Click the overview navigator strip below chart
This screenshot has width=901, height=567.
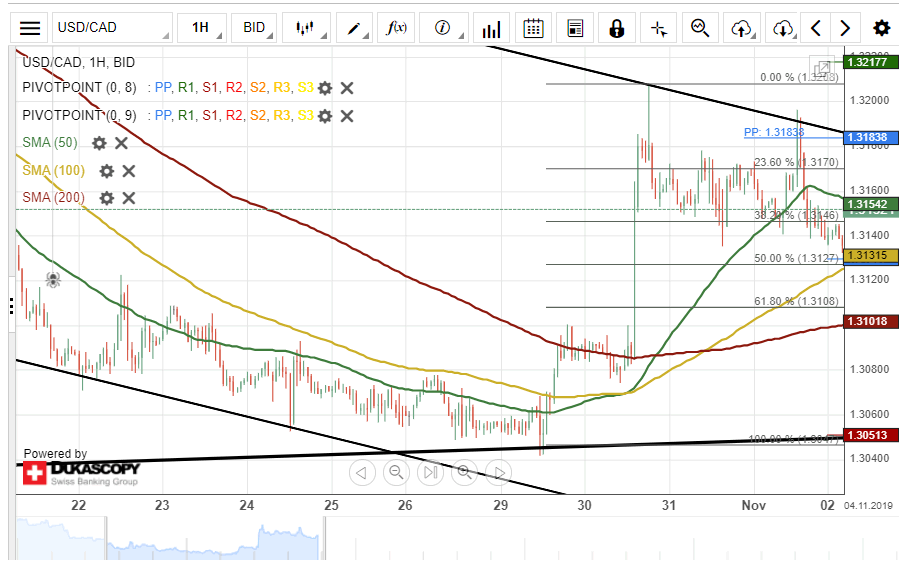tap(430, 540)
